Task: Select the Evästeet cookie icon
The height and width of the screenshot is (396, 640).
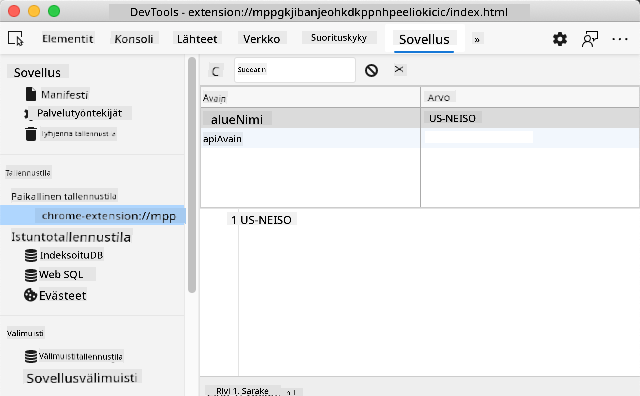Action: pos(30,295)
